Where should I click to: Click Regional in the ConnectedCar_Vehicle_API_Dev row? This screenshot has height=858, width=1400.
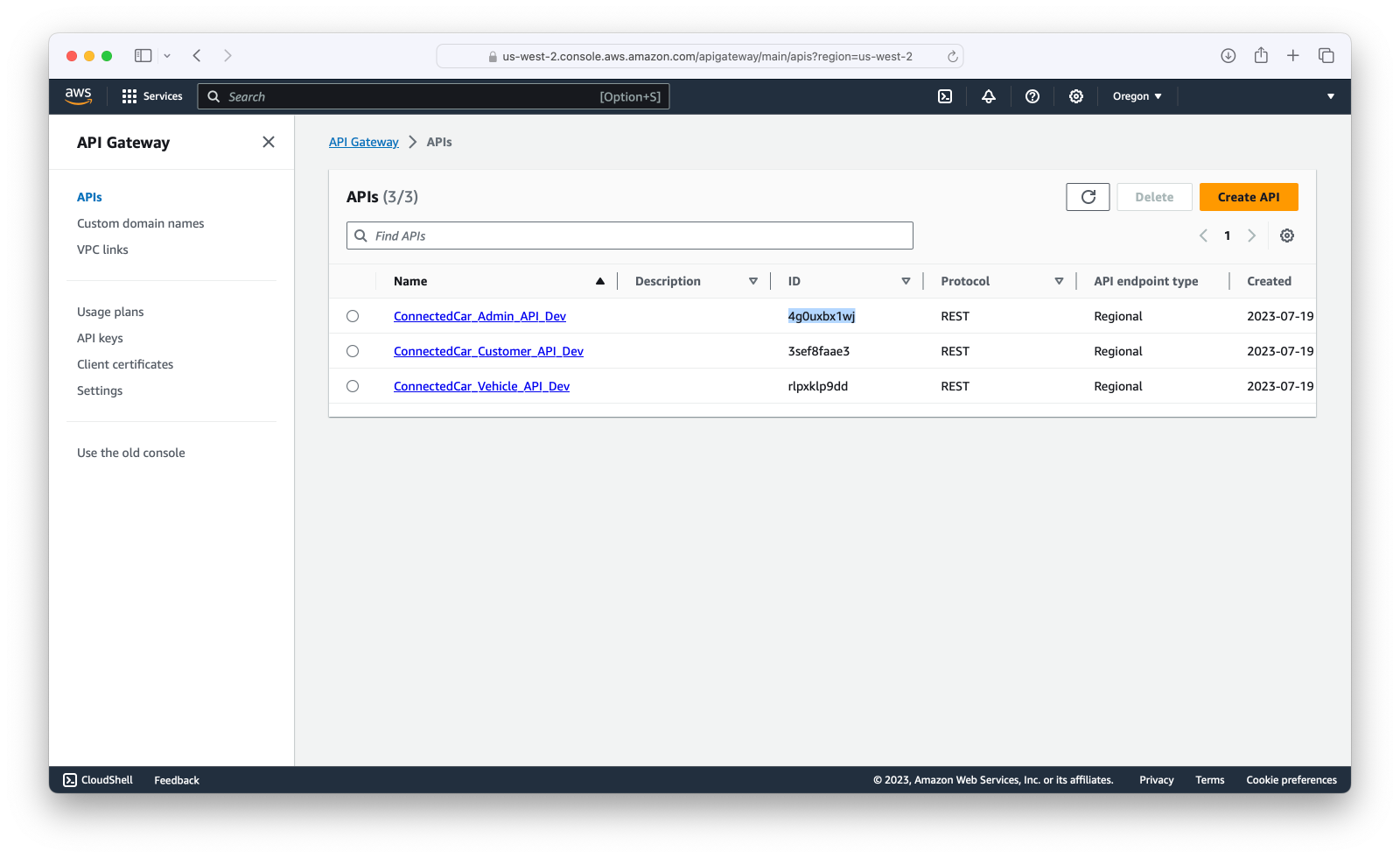[1118, 386]
